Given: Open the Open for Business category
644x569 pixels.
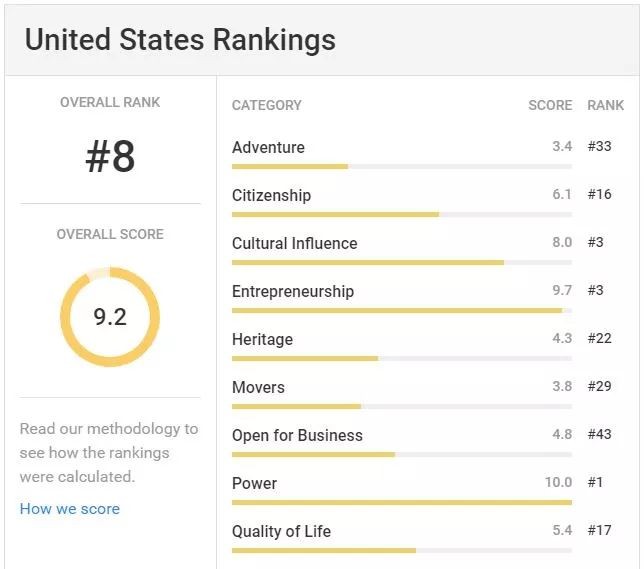Looking at the screenshot, I should point(297,436).
